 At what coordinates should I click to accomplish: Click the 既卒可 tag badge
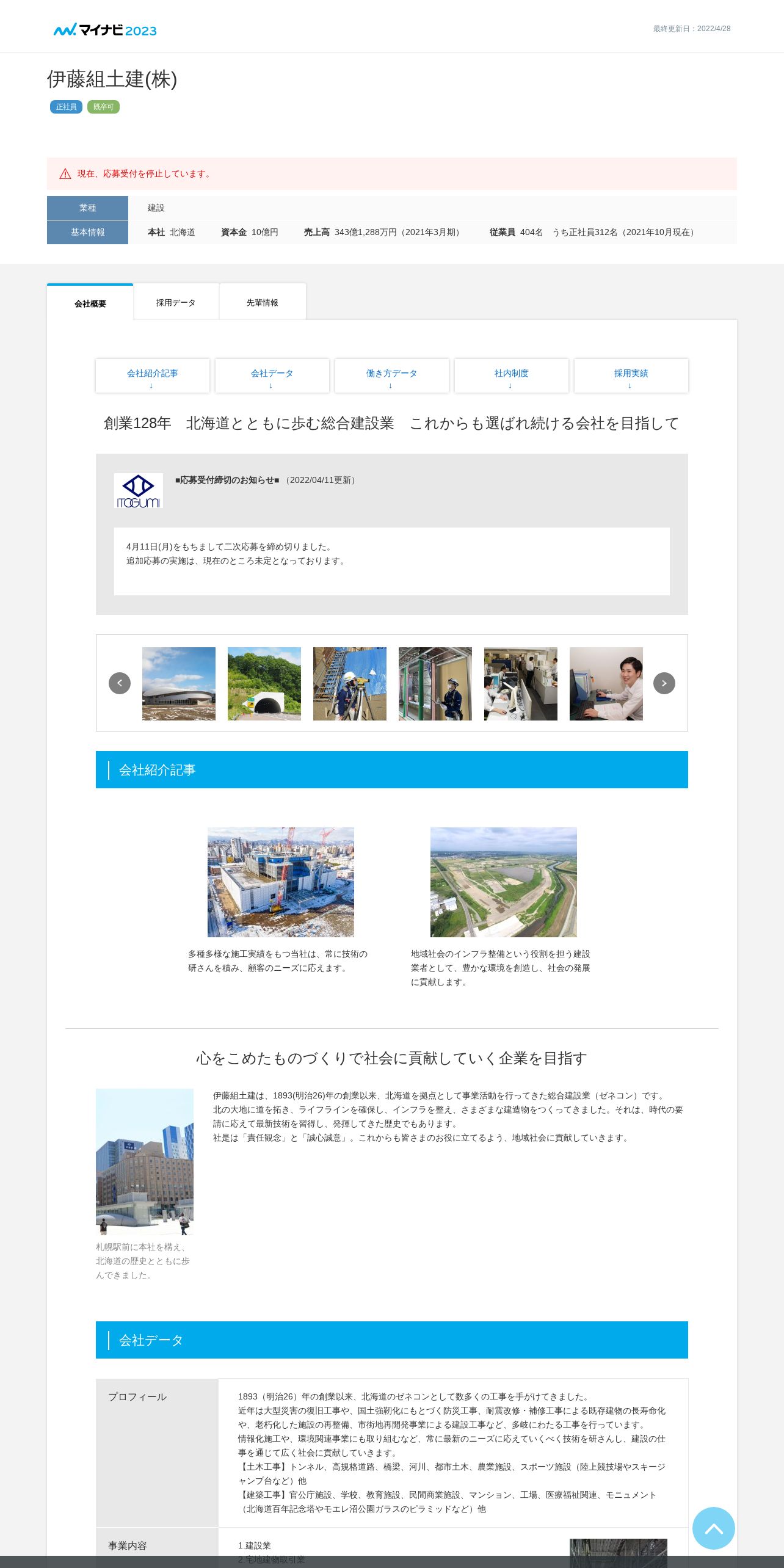tap(103, 107)
